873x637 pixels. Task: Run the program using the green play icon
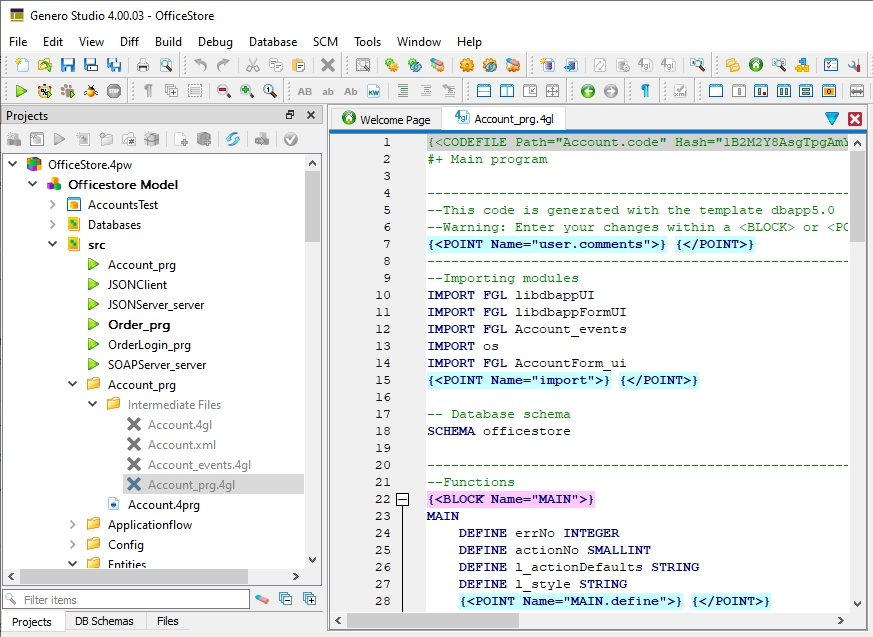(x=20, y=90)
